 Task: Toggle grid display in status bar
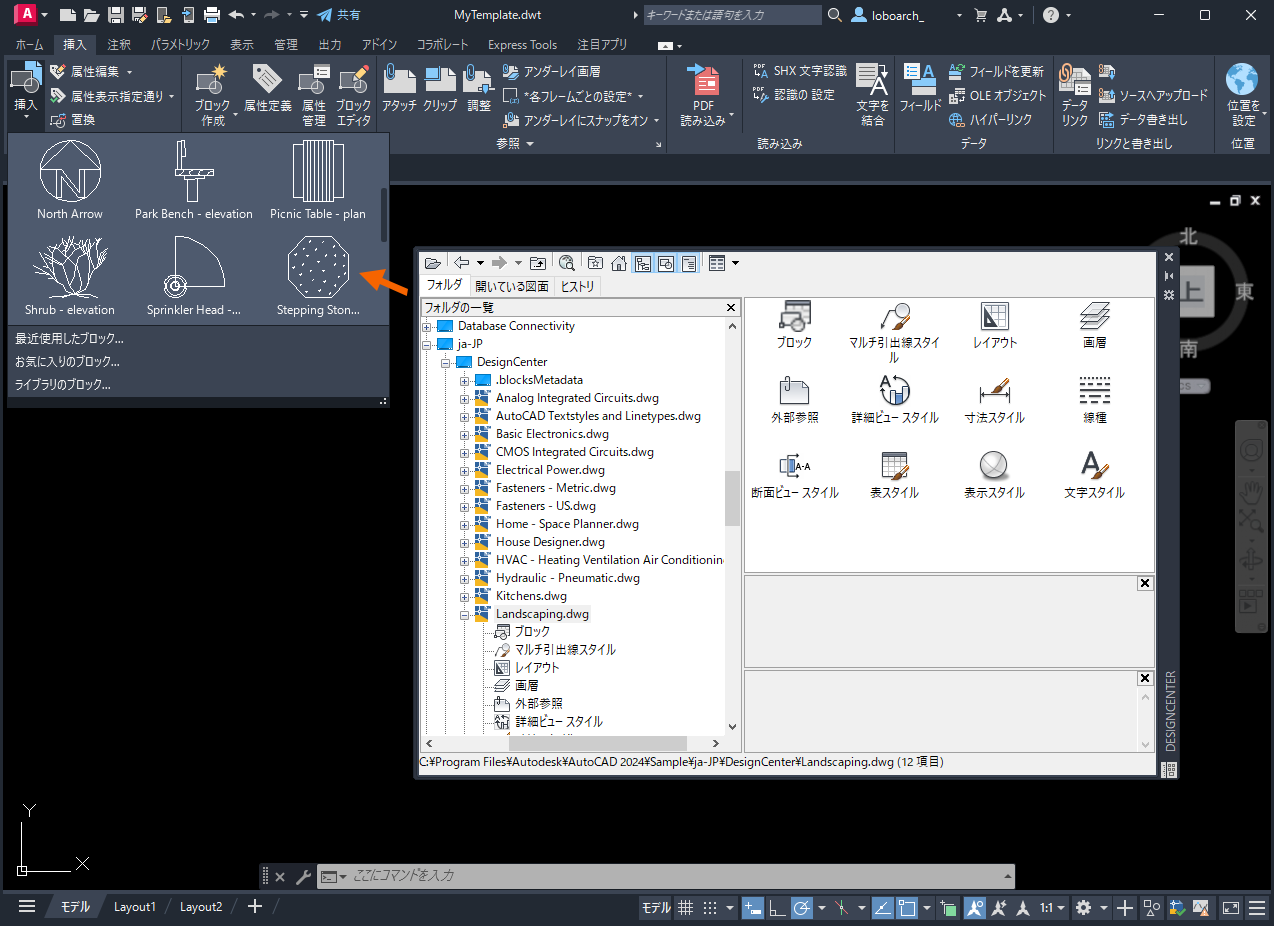click(685, 908)
